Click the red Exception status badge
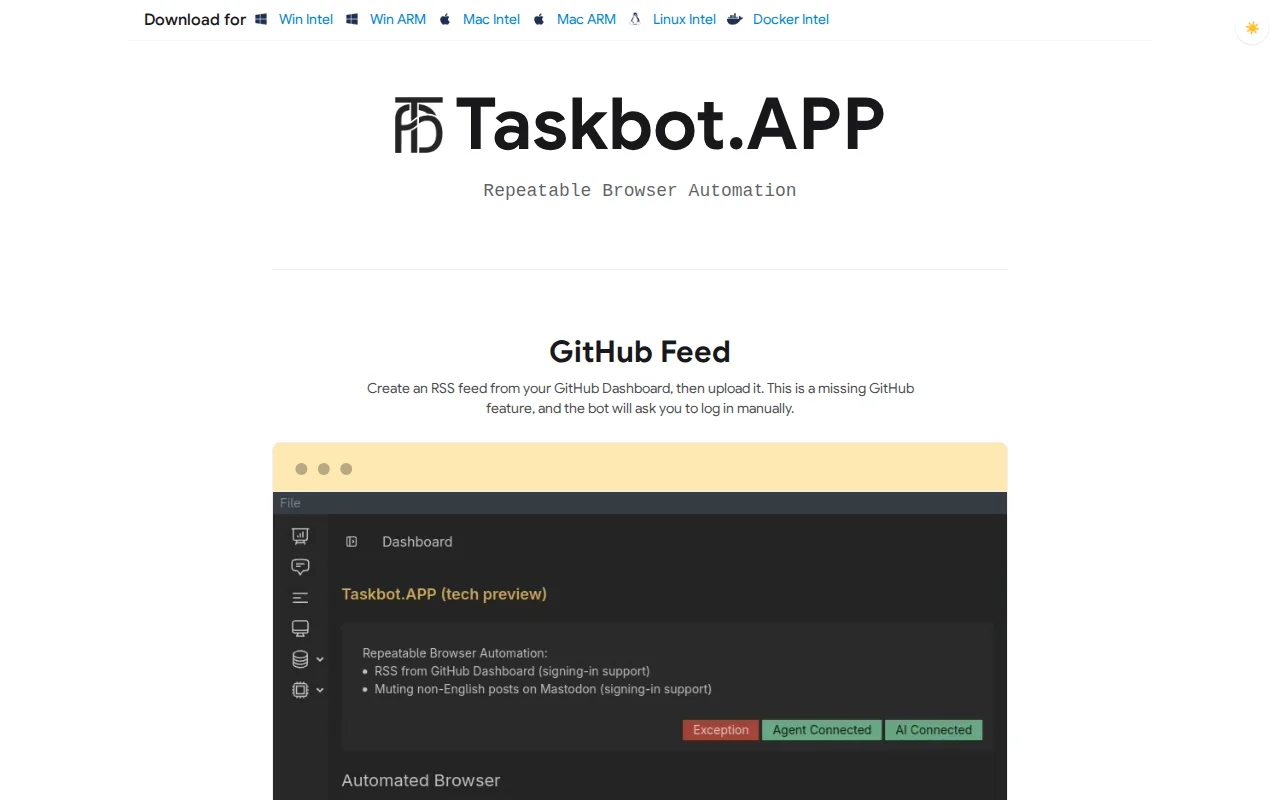Screen dimensions: 1280x800 click(720, 730)
